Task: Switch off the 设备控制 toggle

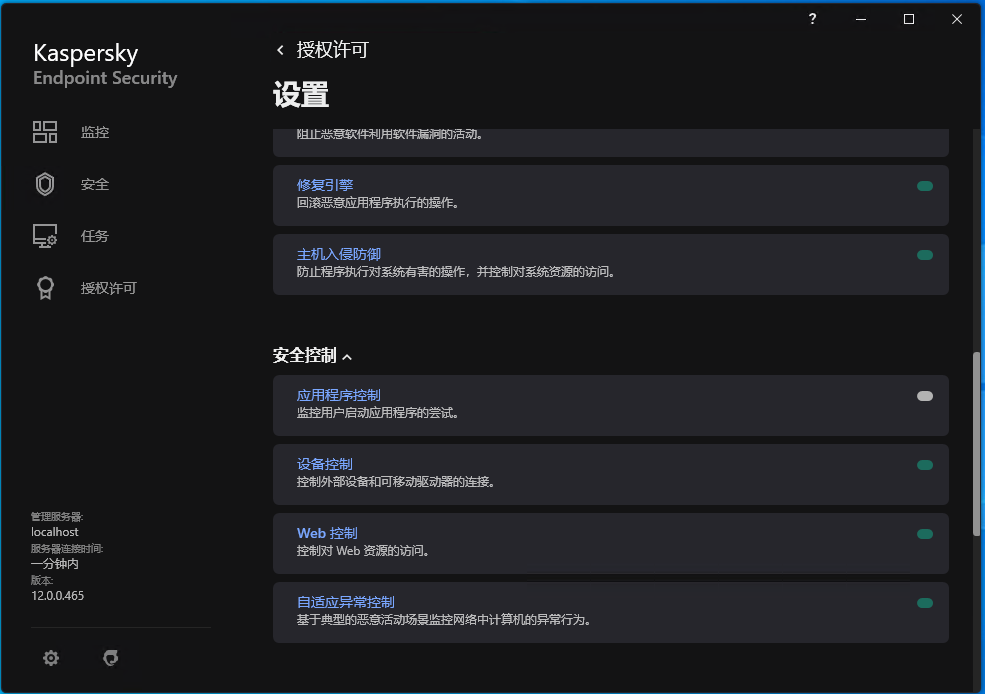Action: 925,465
